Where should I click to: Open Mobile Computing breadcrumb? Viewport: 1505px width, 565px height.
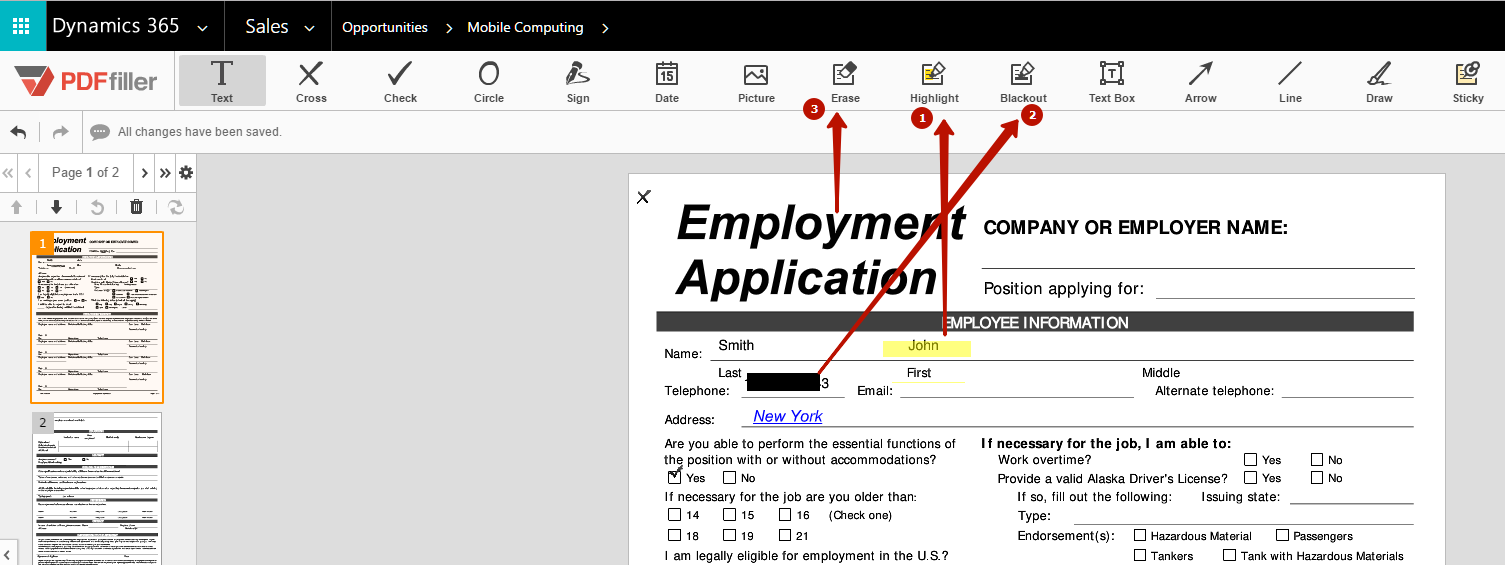pyautogui.click(x=525, y=27)
